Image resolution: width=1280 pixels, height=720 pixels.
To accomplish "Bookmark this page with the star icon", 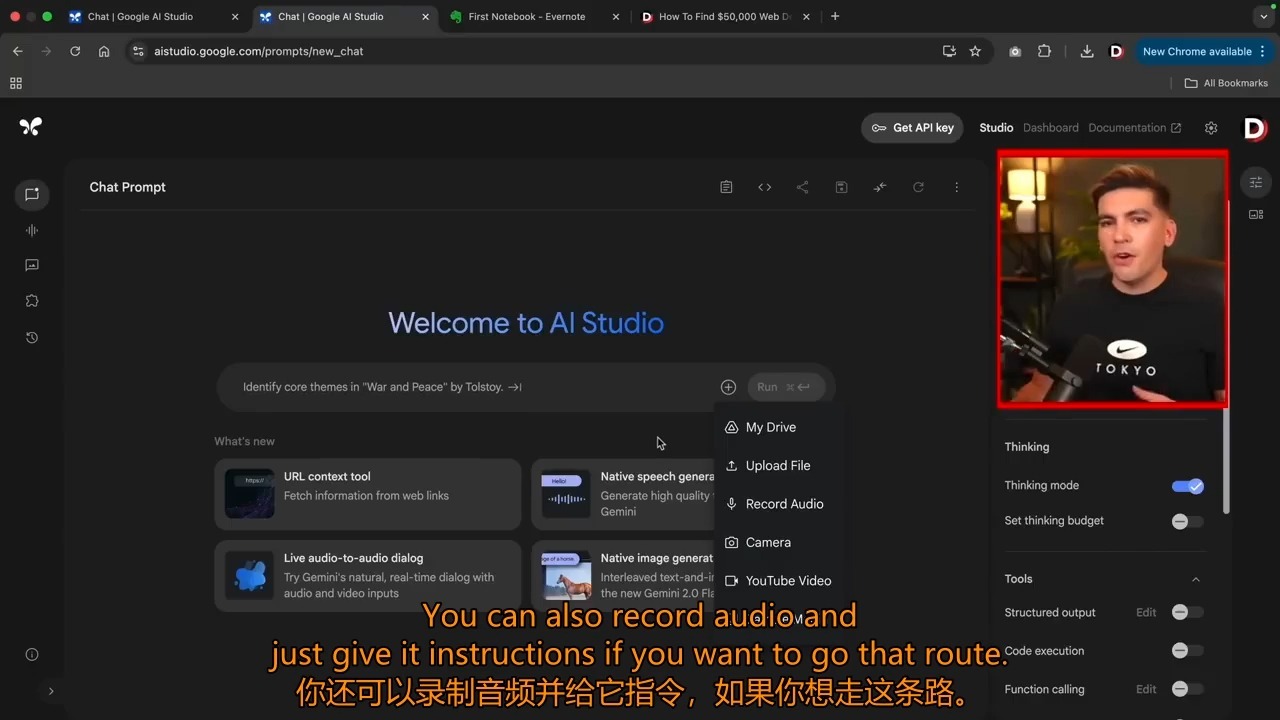I will point(975,51).
